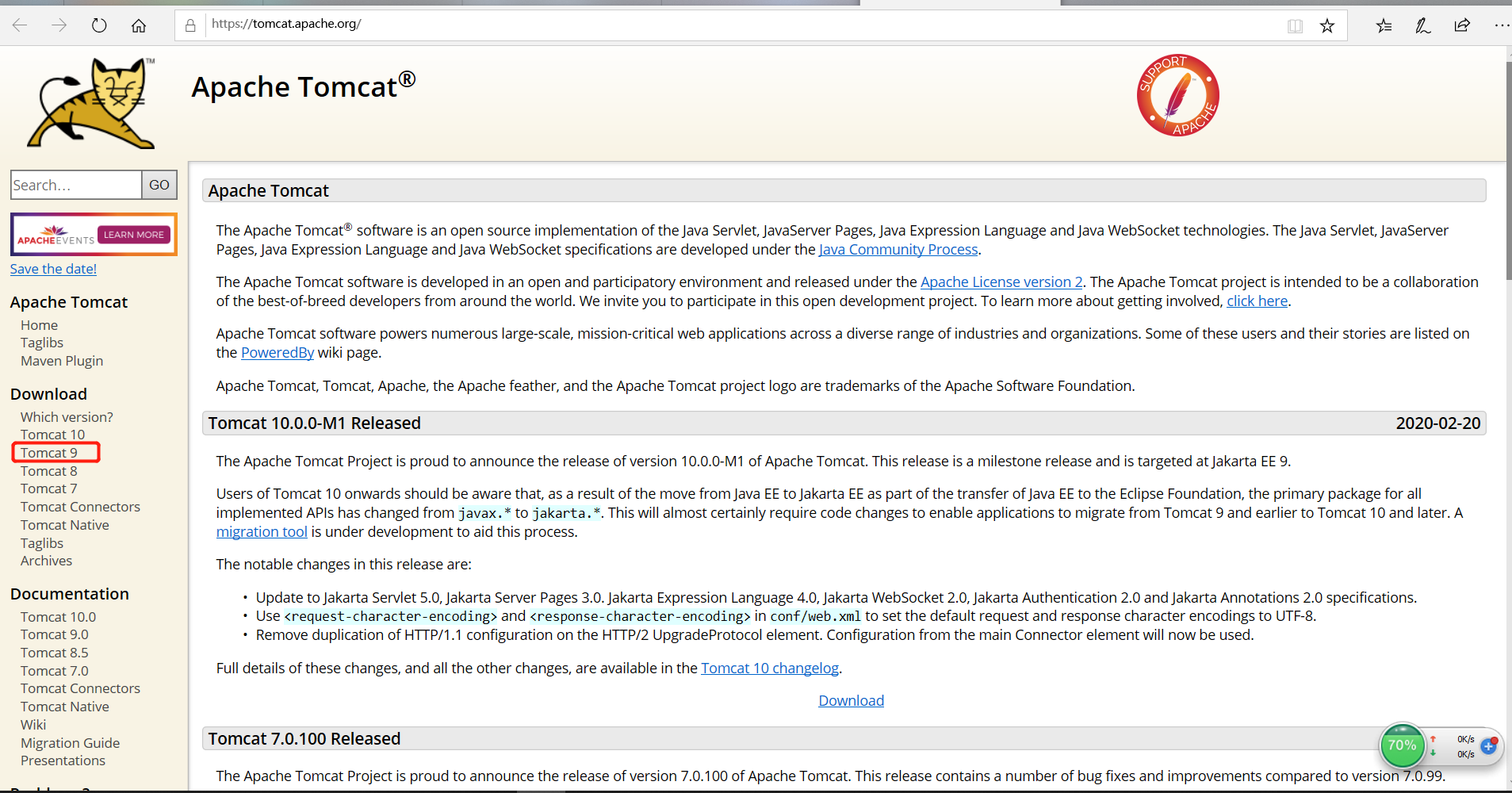Open the Archives link
Screen dimensions: 1512x793
46,561
